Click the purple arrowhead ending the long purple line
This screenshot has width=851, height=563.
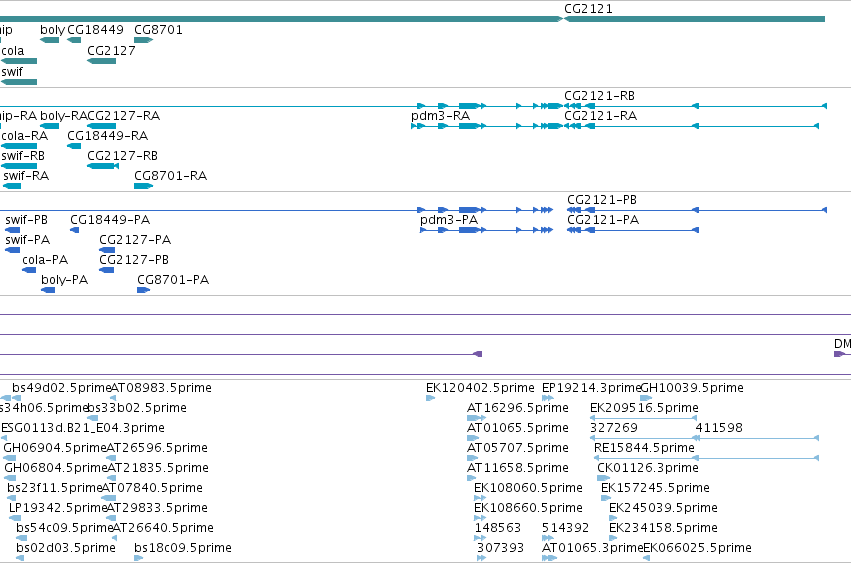point(478,354)
